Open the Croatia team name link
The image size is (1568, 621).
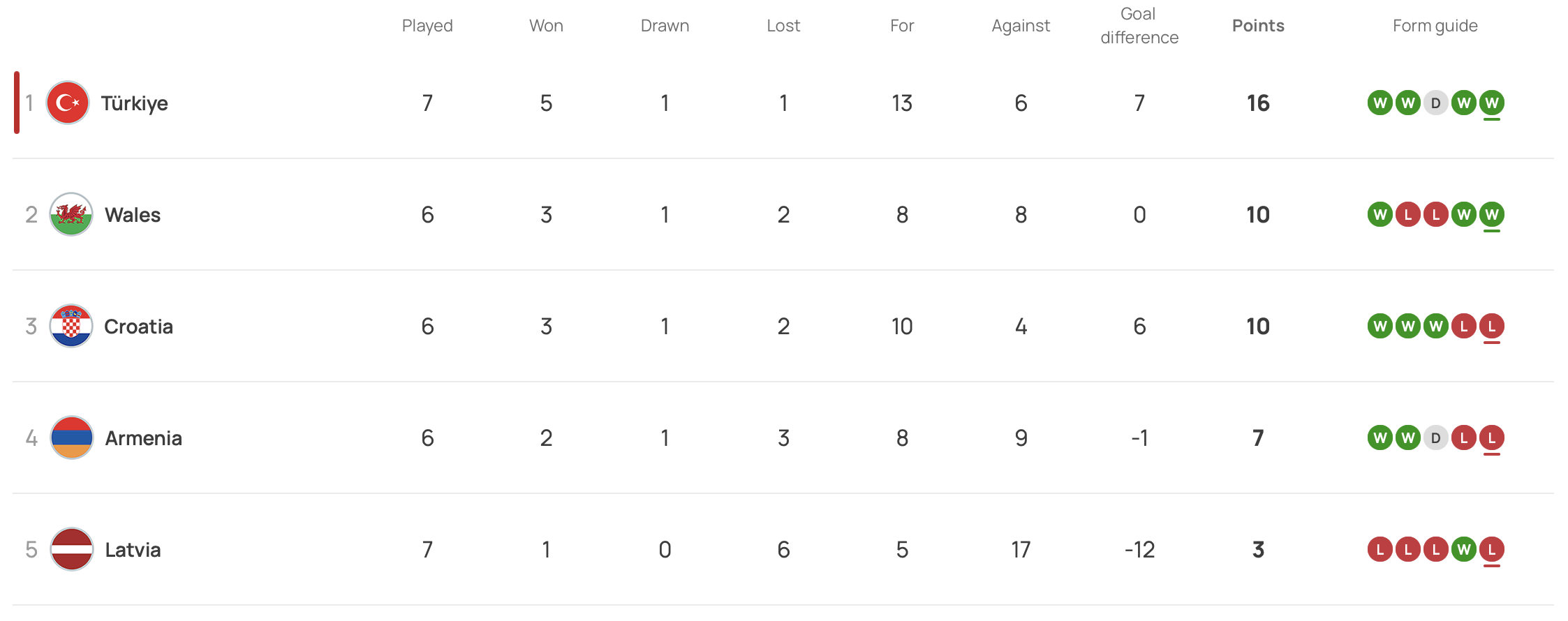[138, 327]
